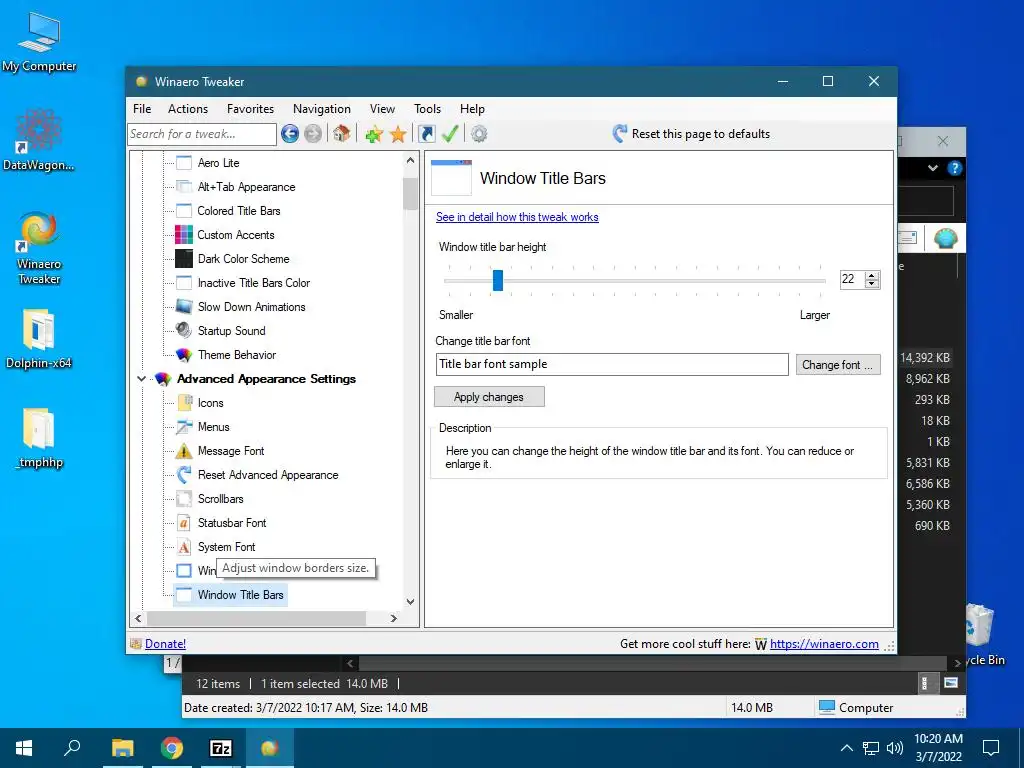1024x768 pixels.
Task: Open taskbar Search icon
Action: pos(72,748)
